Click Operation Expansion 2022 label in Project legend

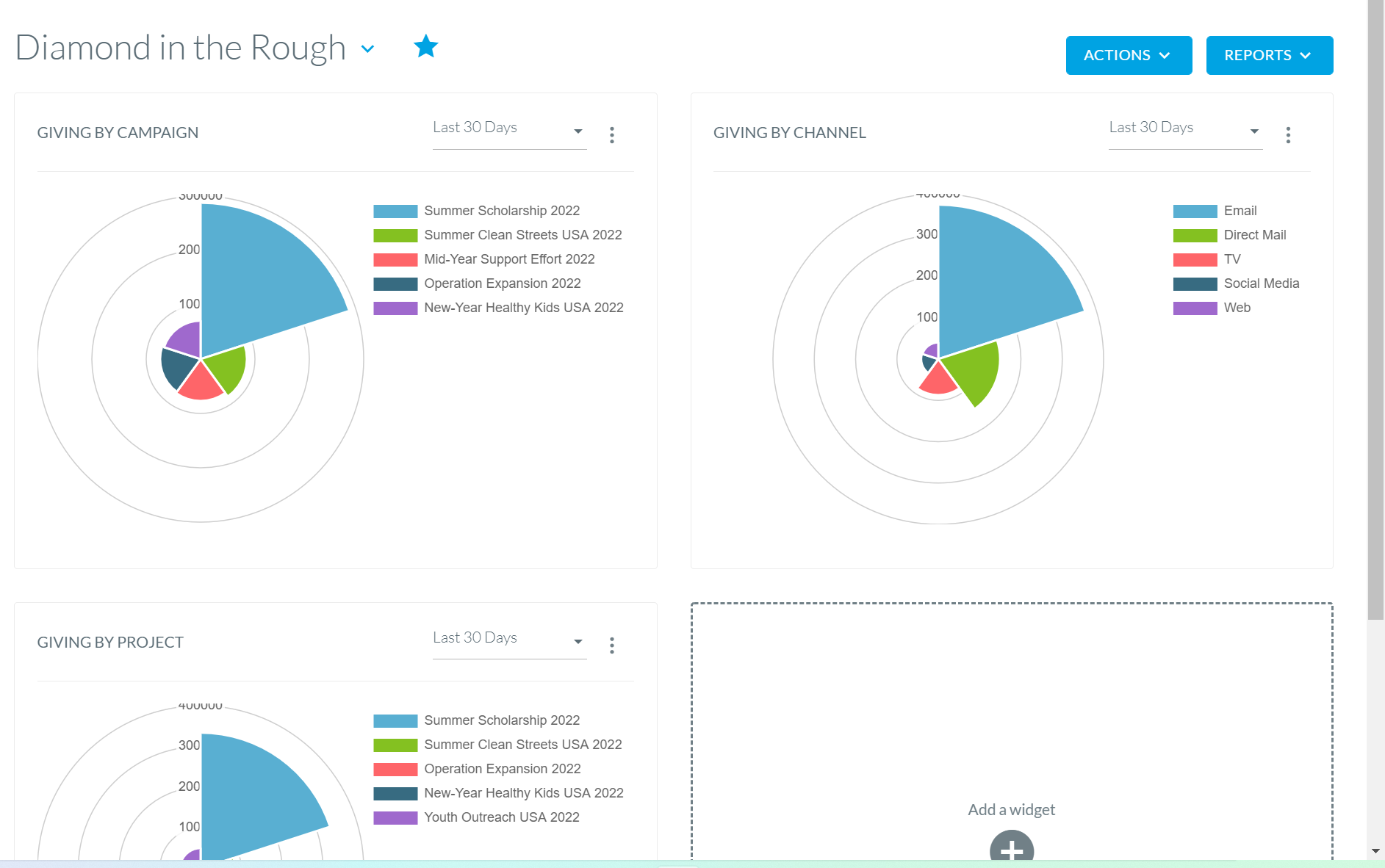pos(503,769)
